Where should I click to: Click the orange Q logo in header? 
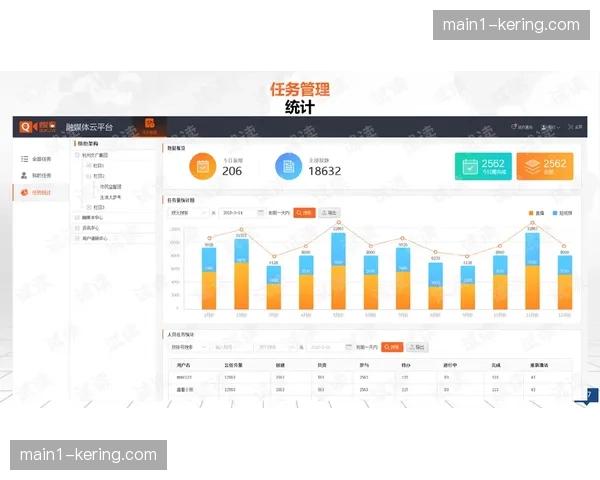[26, 127]
